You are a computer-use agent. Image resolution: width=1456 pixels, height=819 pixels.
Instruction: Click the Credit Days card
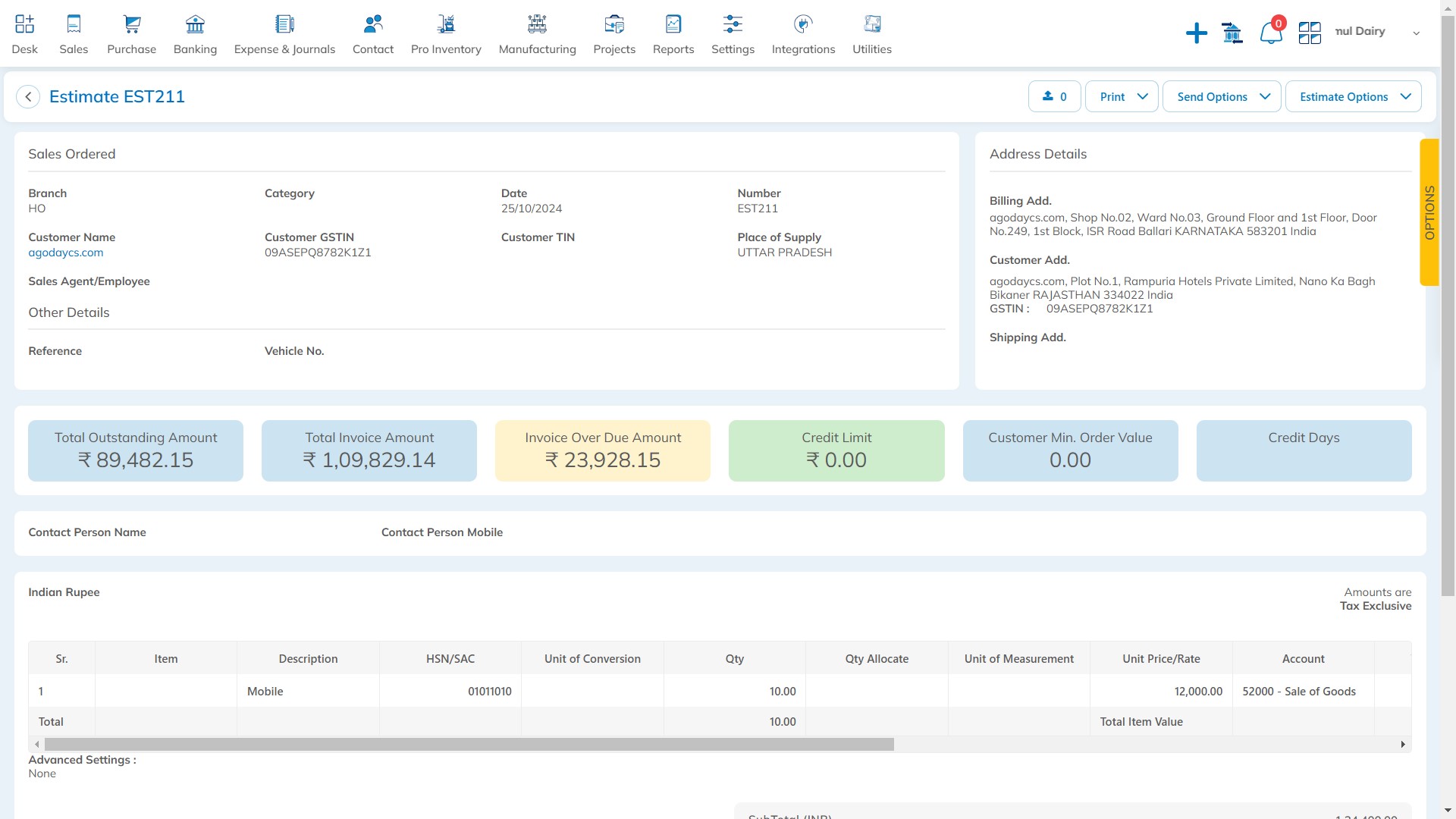[1304, 450]
